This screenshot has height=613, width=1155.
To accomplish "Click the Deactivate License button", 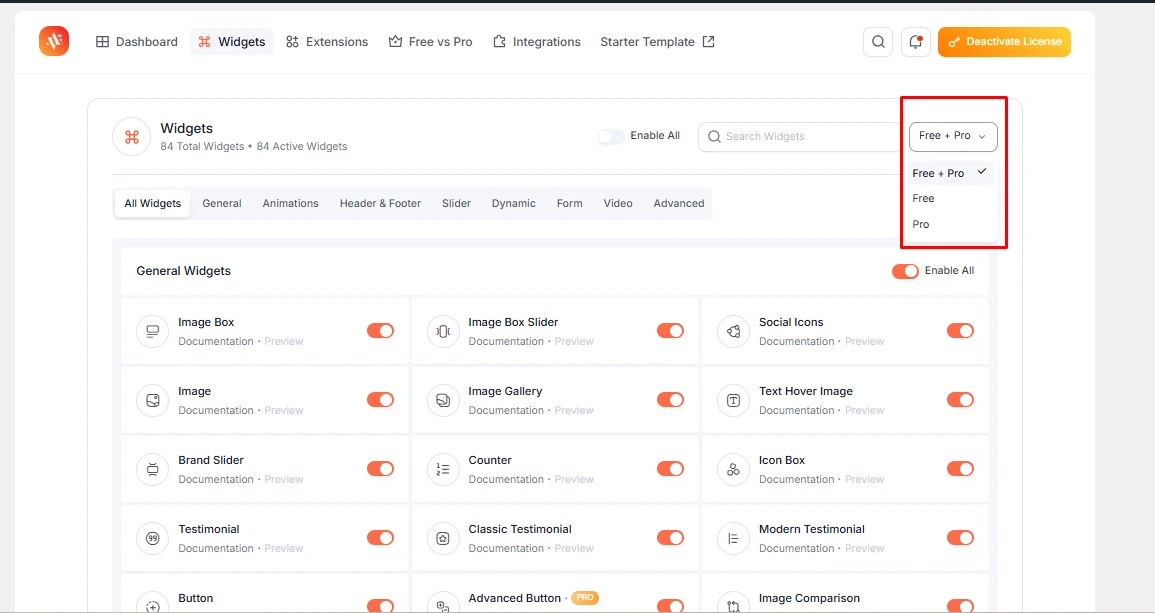I will [x=1004, y=42].
